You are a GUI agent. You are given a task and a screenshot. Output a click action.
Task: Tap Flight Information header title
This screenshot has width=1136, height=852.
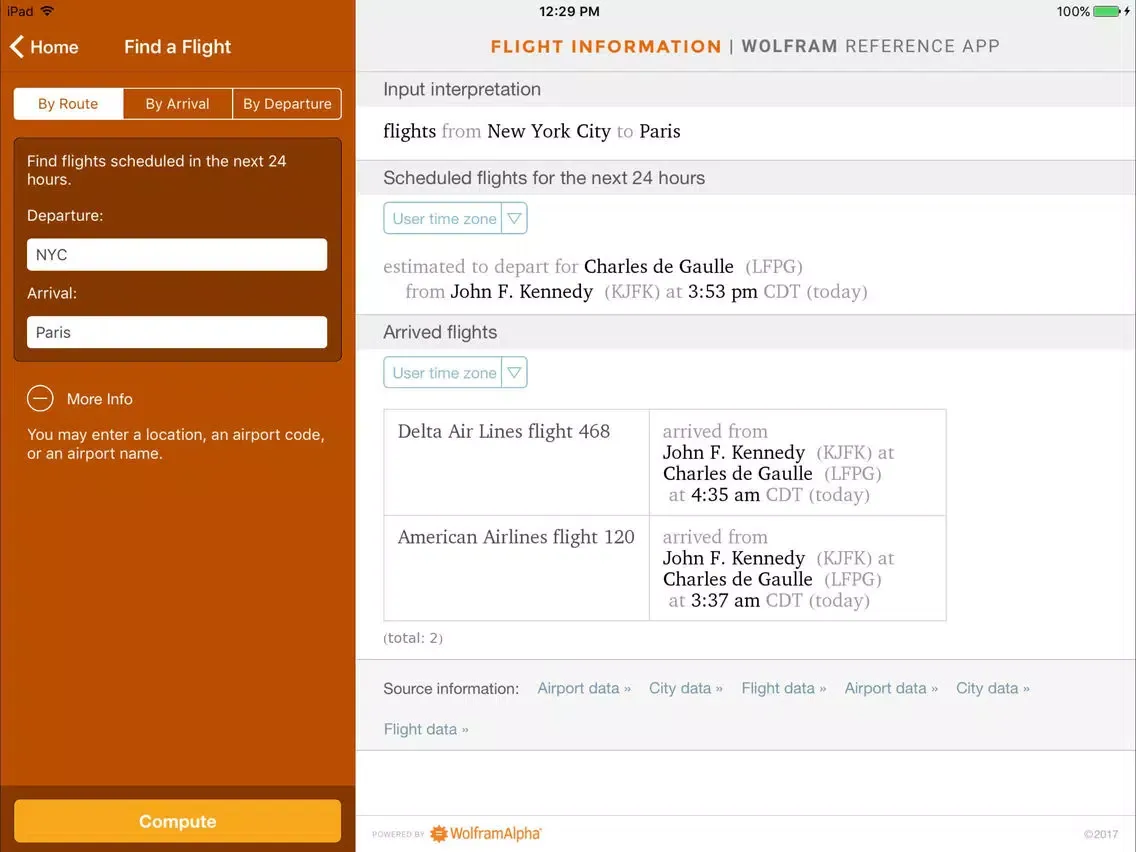tap(606, 46)
